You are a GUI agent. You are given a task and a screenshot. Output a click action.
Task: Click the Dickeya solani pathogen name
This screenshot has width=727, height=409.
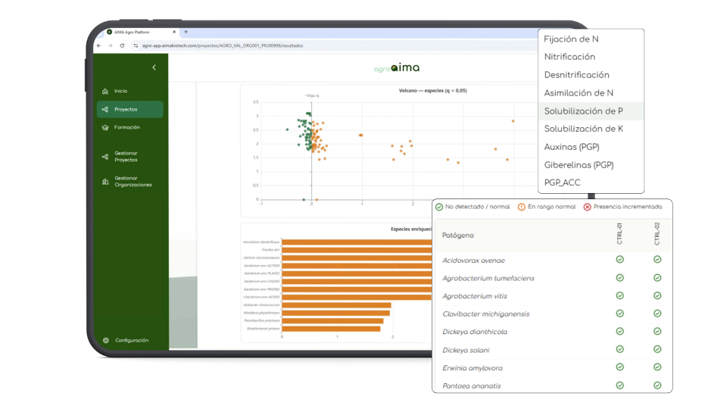(466, 350)
